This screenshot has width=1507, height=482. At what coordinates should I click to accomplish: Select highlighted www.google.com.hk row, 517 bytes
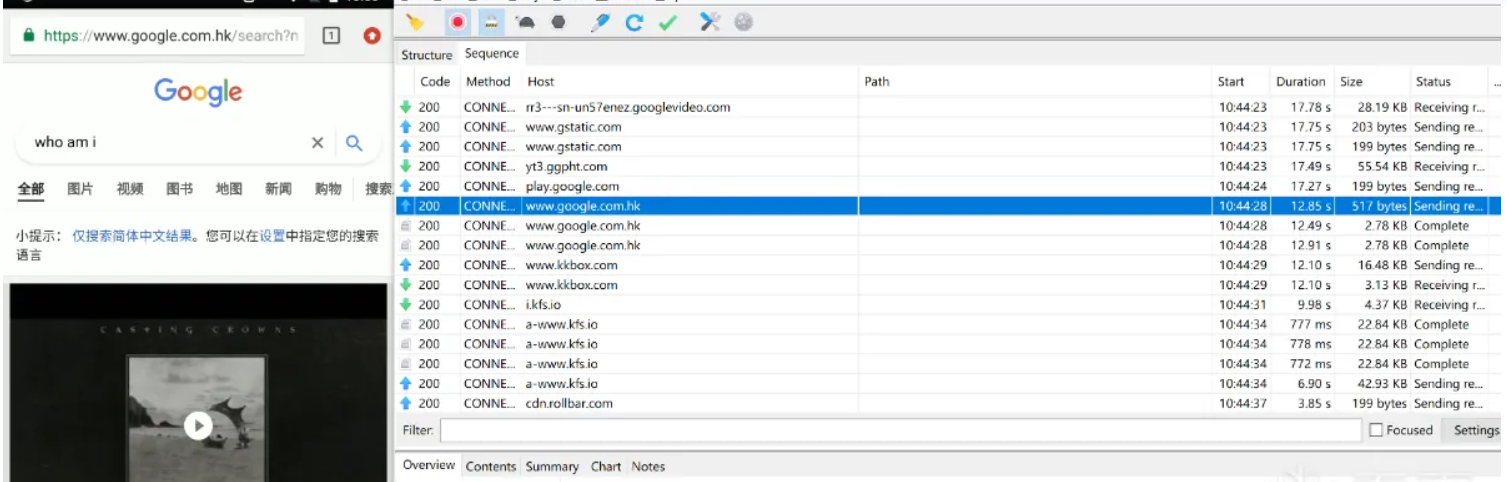pos(949,206)
